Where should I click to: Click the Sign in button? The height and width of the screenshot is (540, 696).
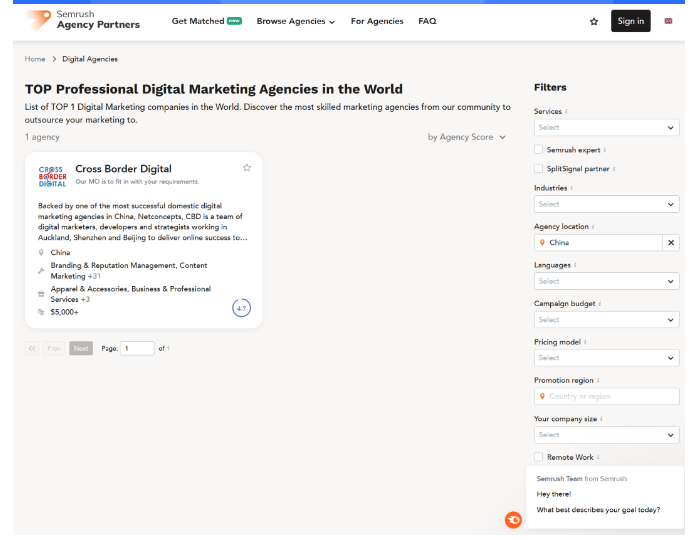point(630,21)
